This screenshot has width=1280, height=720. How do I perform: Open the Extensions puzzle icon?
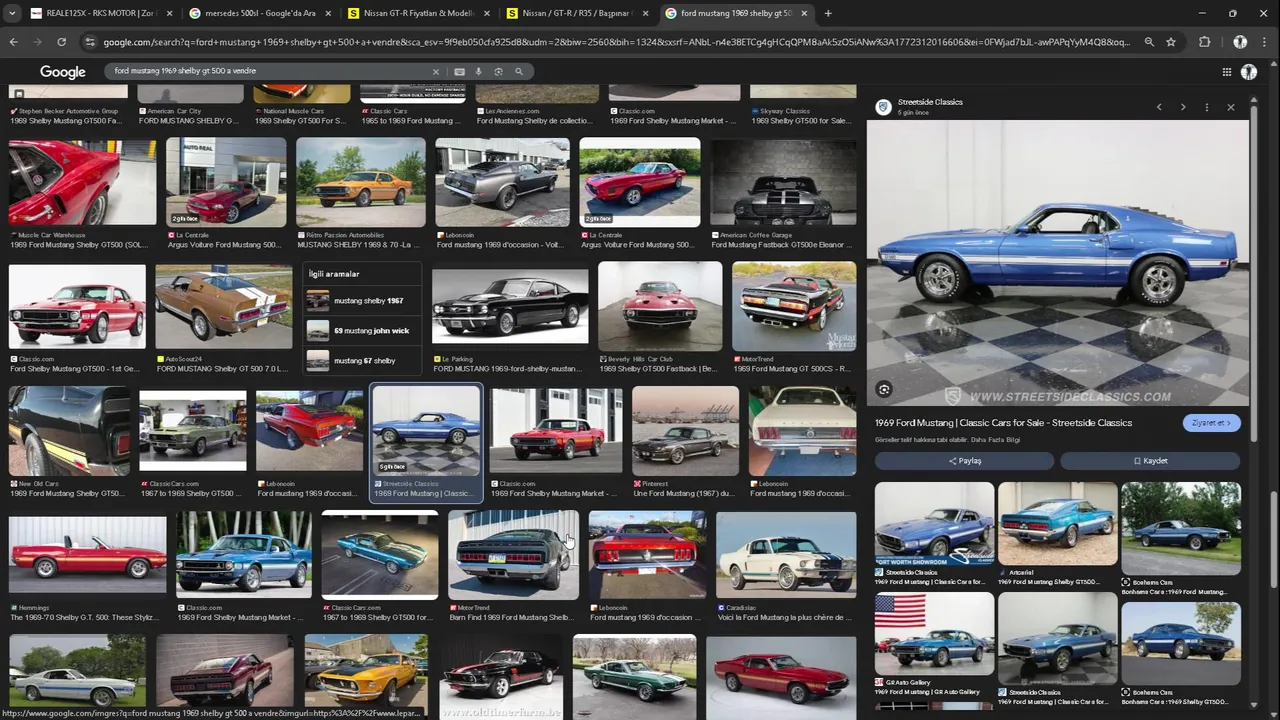(x=1205, y=42)
